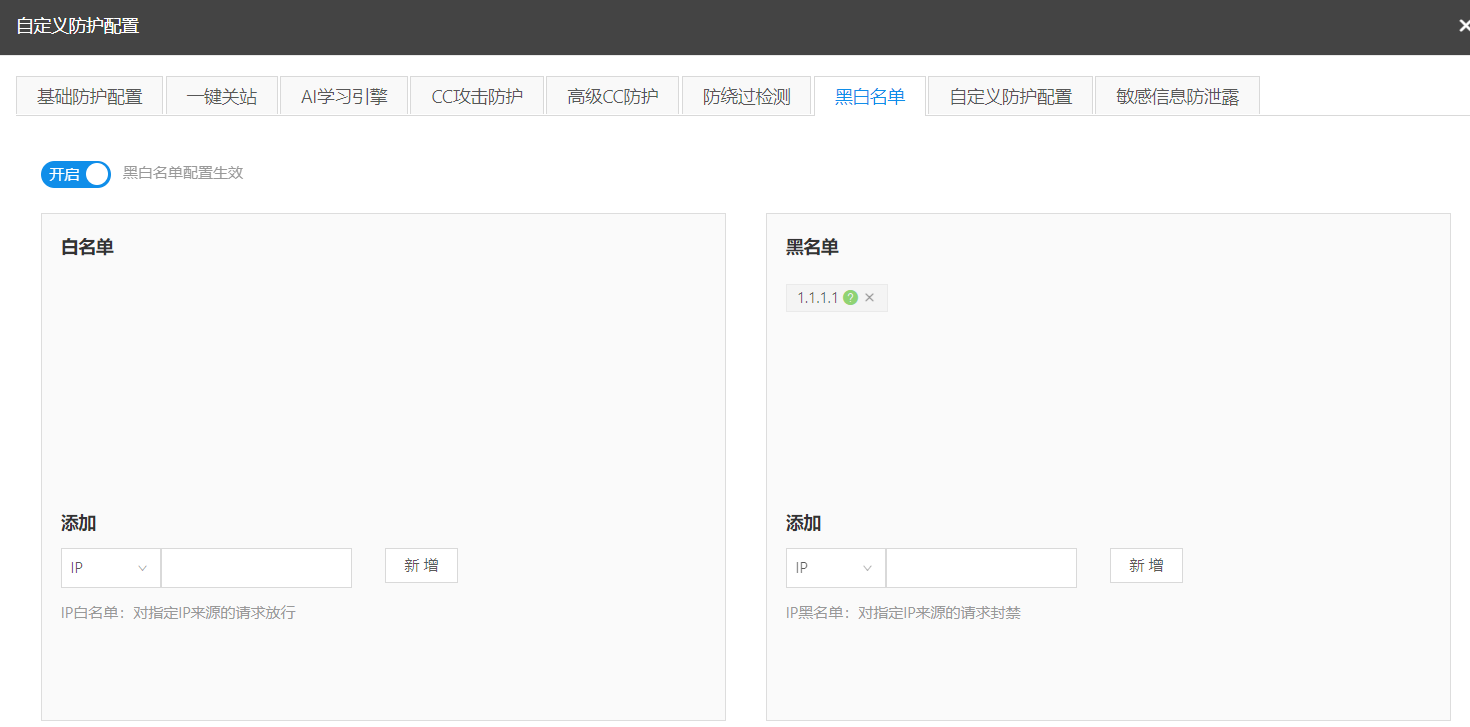The width and height of the screenshot is (1470, 727).
Task: Focus the whitelist IP input field
Action: [256, 568]
